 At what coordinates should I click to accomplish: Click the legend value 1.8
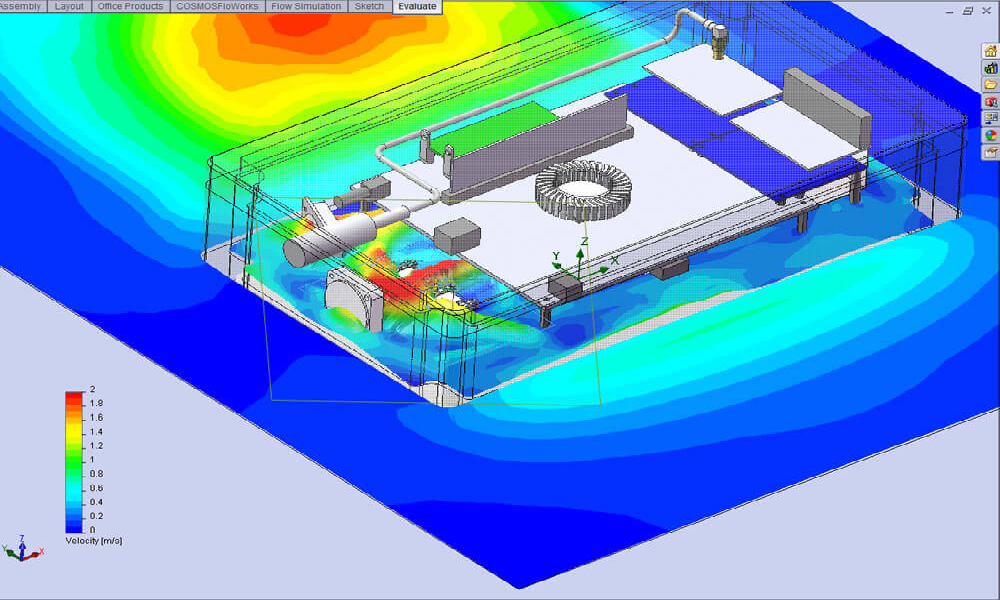click(x=96, y=403)
